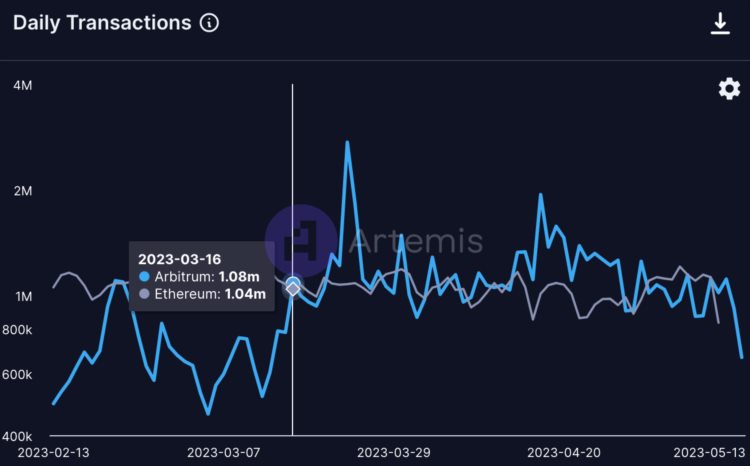Open chart settings via the gear icon
Viewport: 750px width, 466px height.
729,89
